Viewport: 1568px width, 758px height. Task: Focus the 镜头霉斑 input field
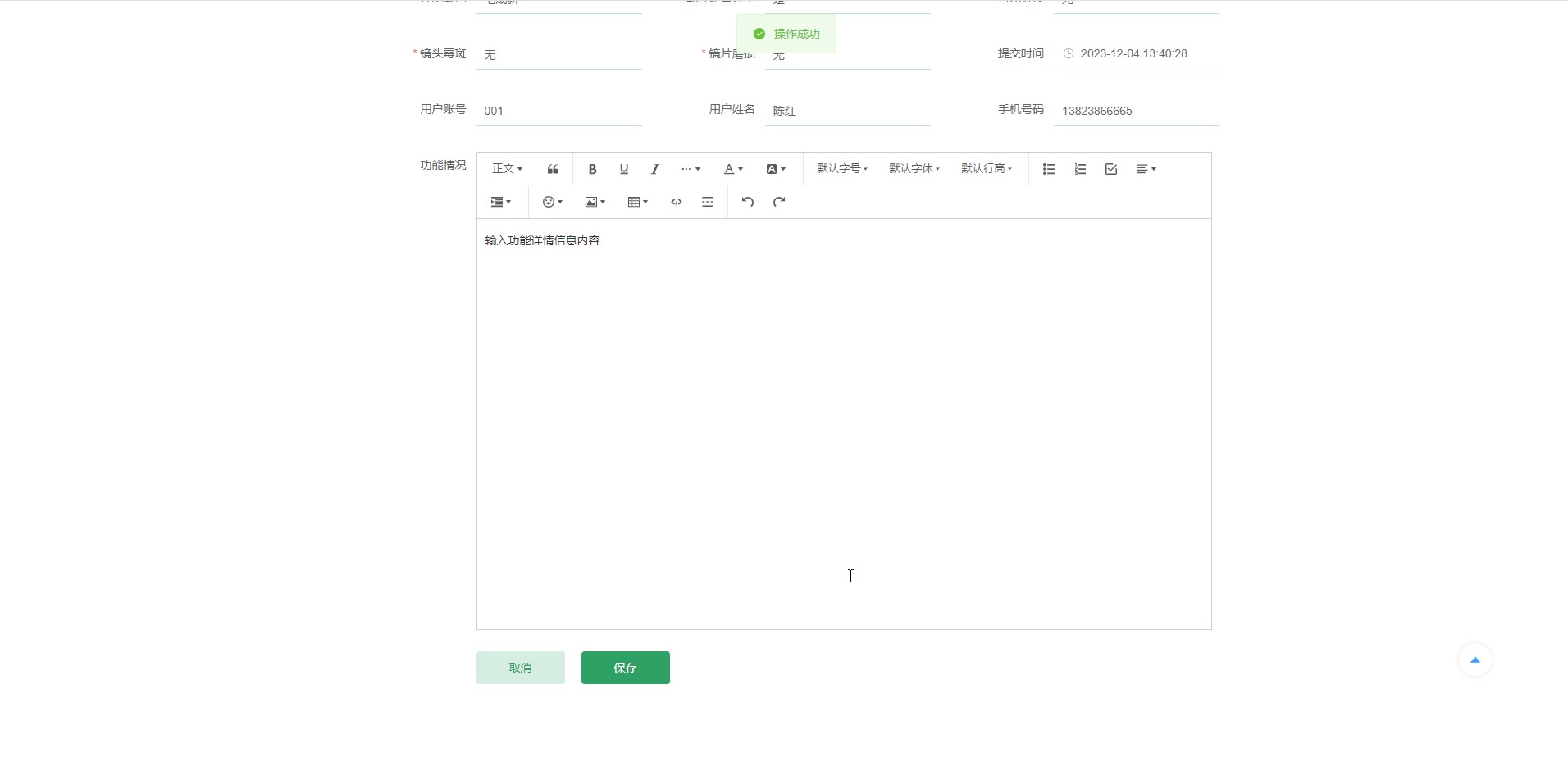(559, 54)
